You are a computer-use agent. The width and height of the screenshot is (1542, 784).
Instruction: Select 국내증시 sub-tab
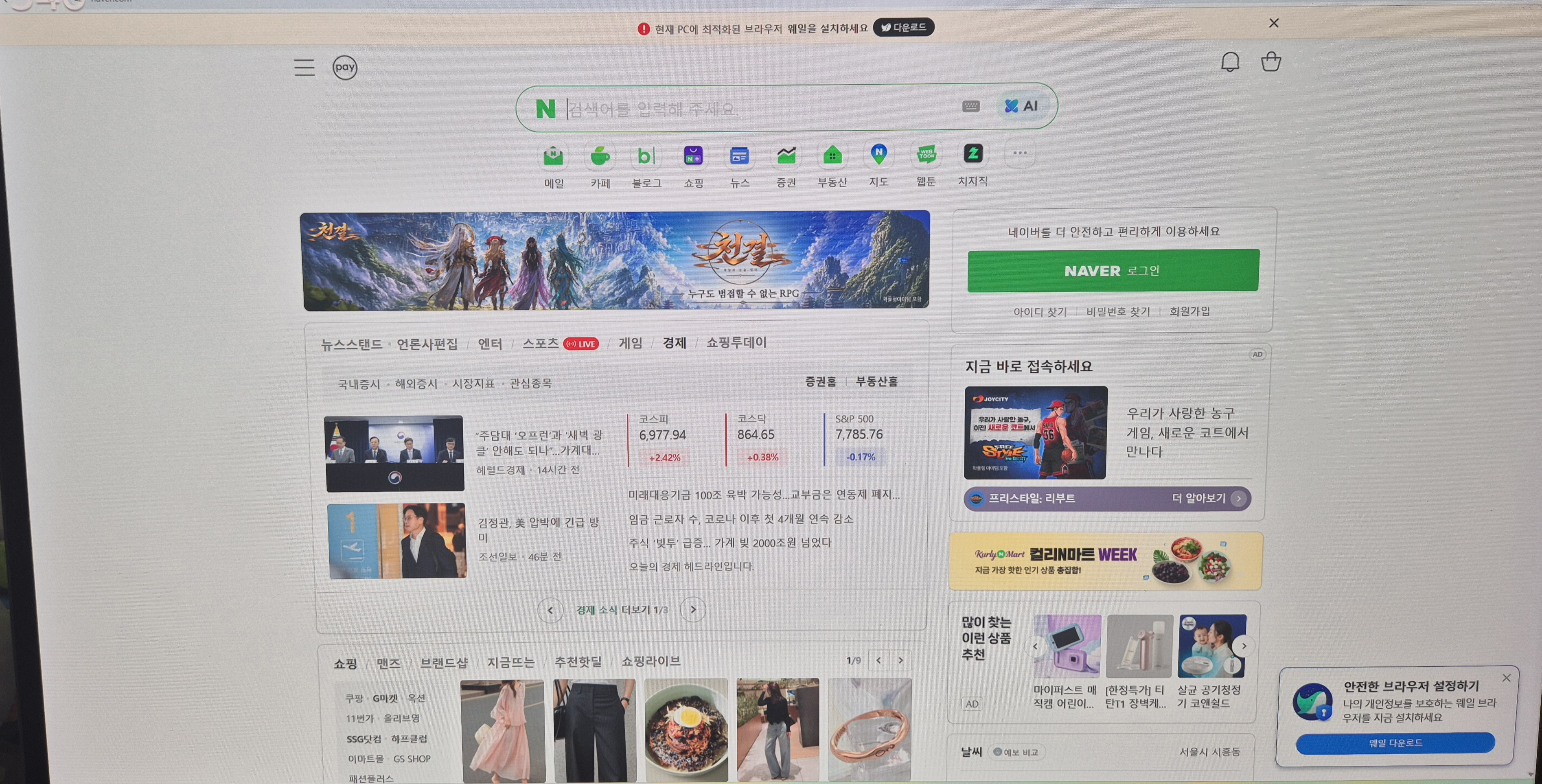click(x=359, y=384)
